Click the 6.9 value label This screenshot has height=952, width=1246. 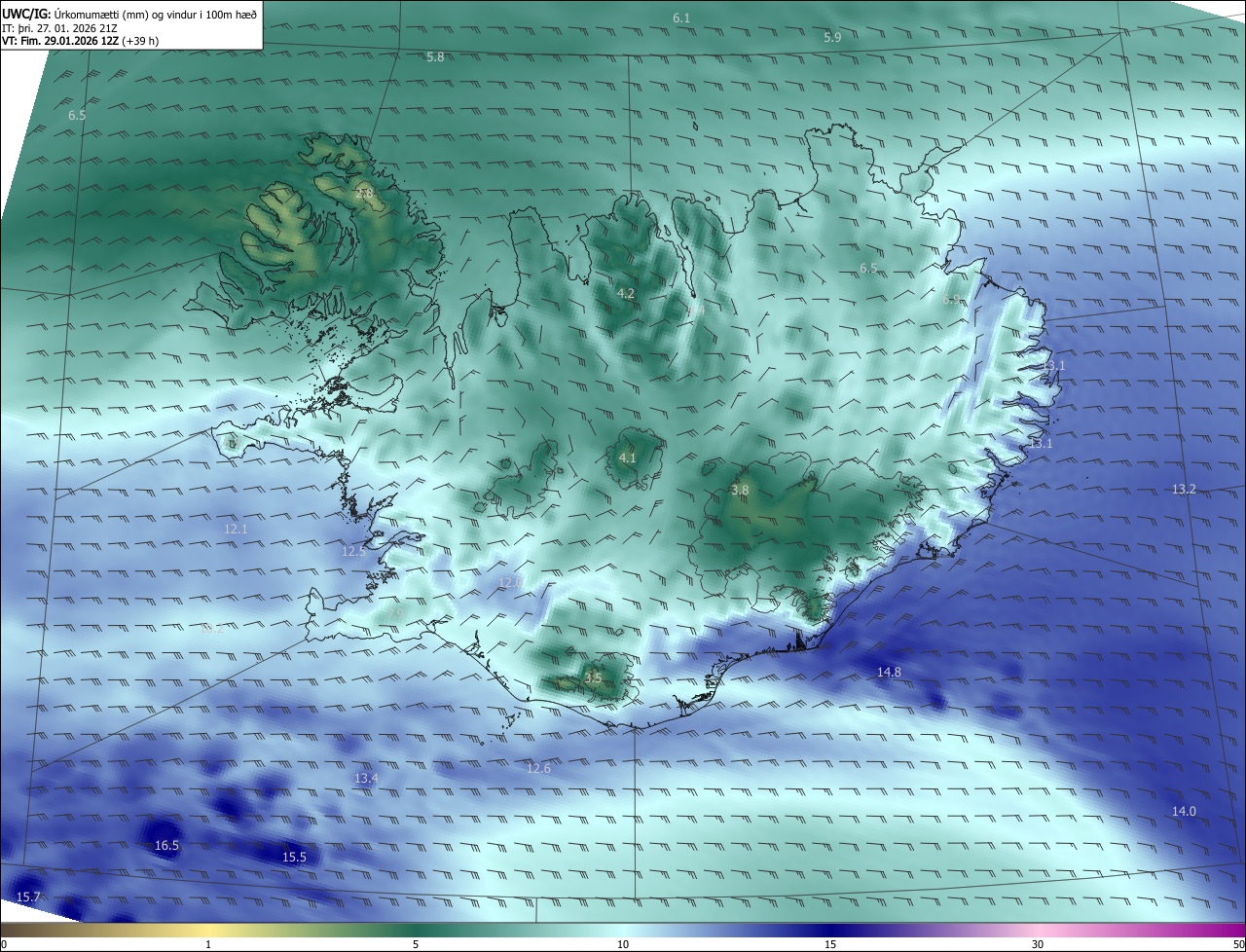[952, 301]
